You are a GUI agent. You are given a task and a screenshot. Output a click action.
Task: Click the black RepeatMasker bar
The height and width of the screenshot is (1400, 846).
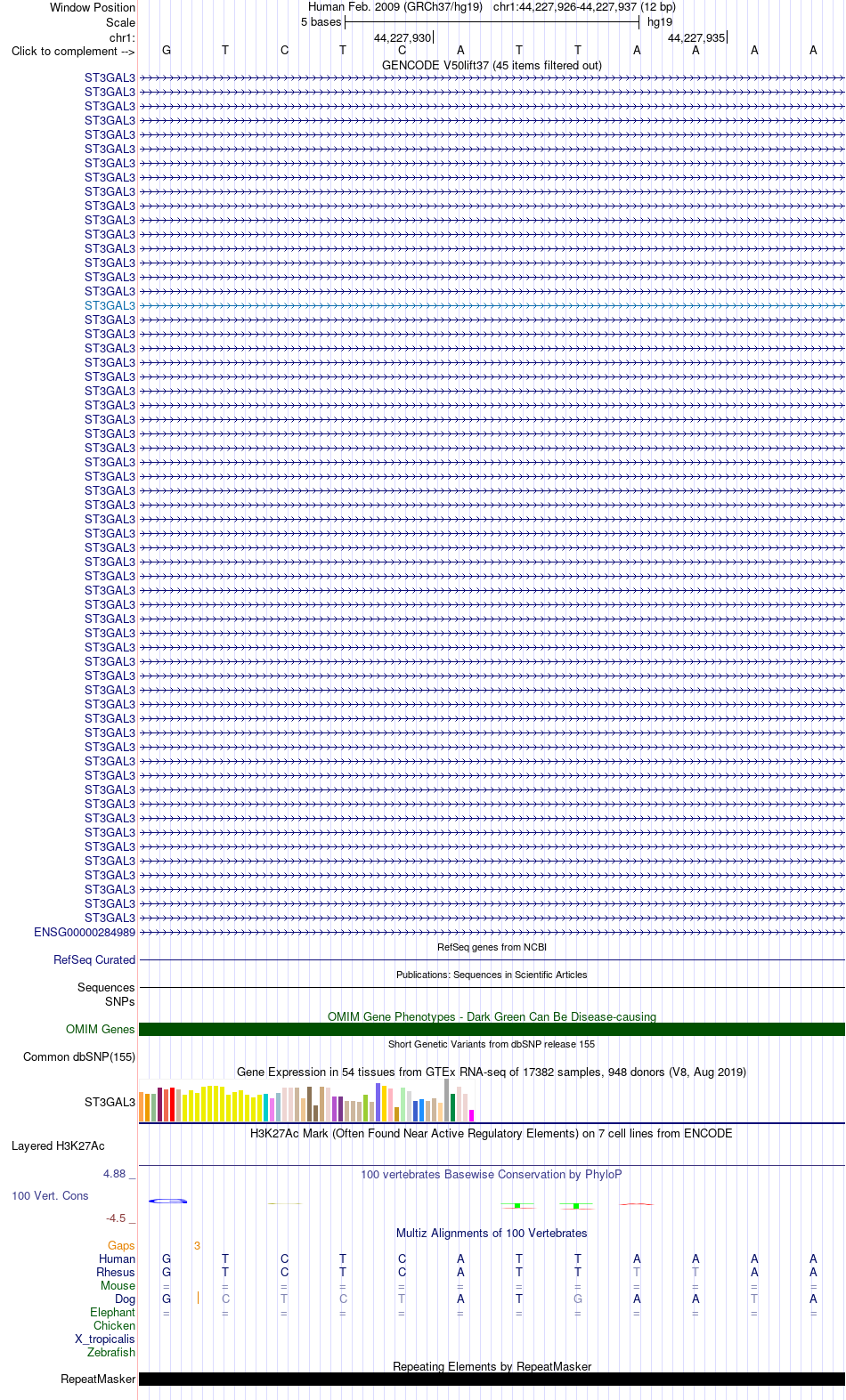pyautogui.click(x=492, y=1379)
